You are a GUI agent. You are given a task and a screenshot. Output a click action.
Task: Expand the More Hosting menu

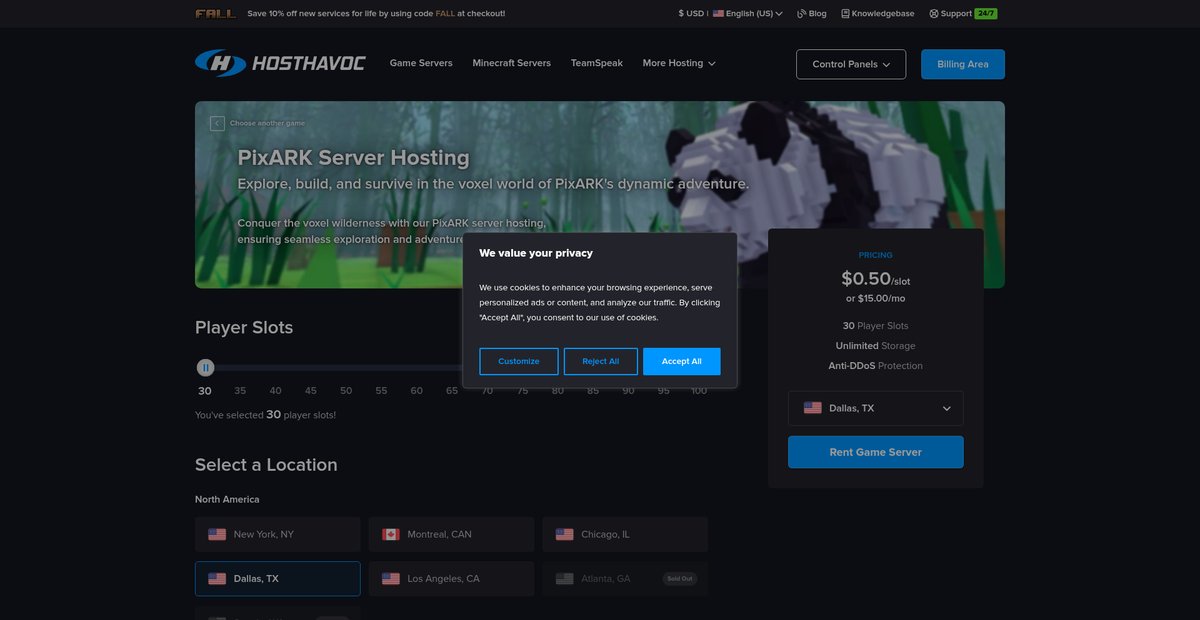pyautogui.click(x=679, y=63)
